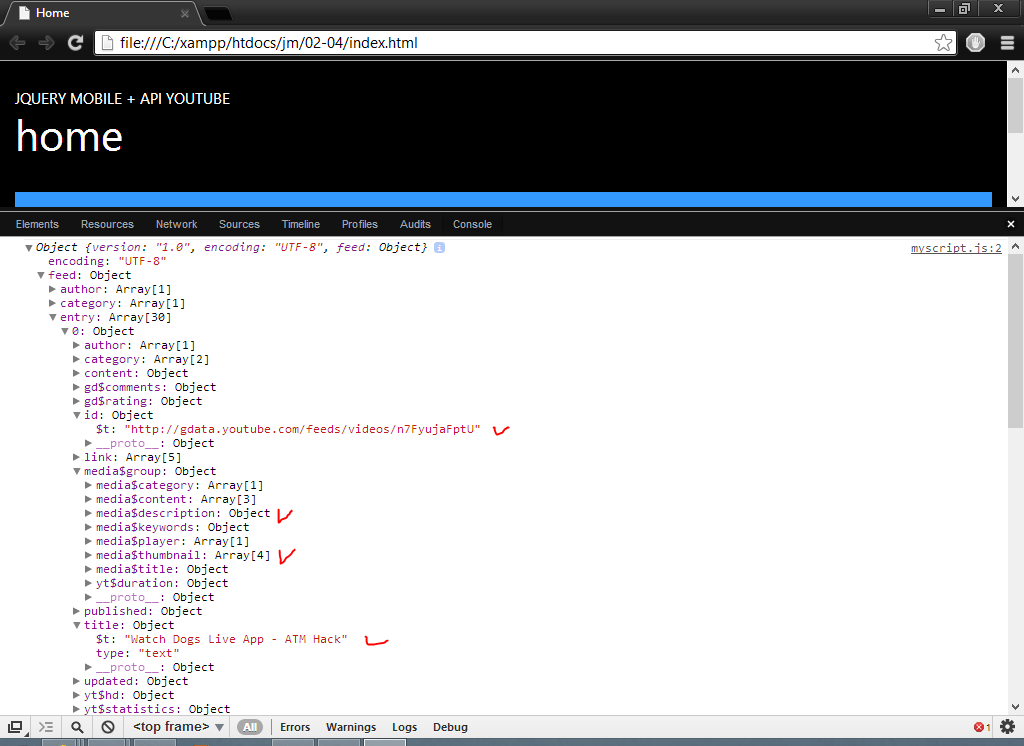Expand media$keywords Object
The width and height of the screenshot is (1024, 746).
88,528
